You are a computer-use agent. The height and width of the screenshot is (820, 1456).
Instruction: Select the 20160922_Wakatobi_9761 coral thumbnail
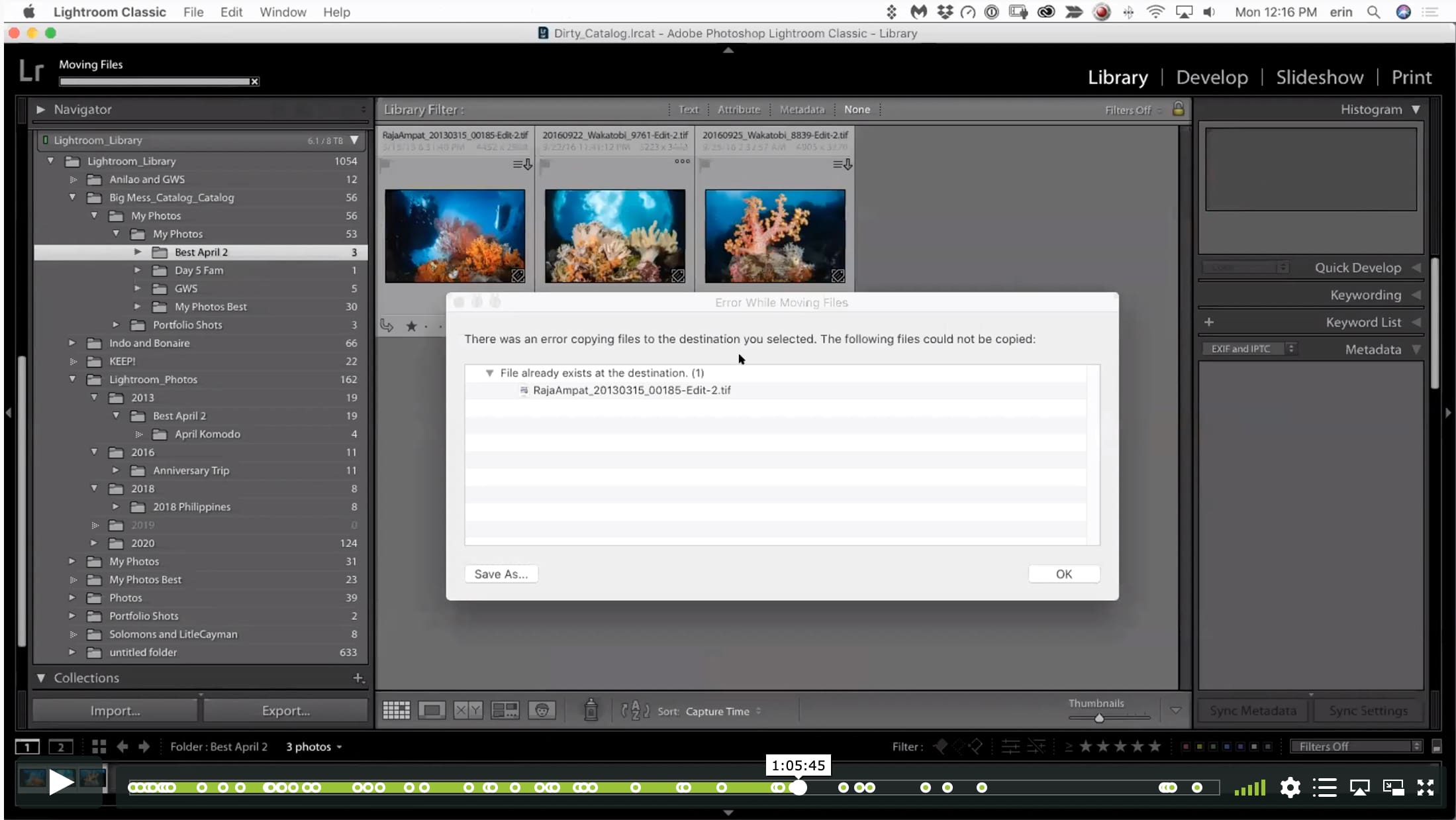[615, 236]
